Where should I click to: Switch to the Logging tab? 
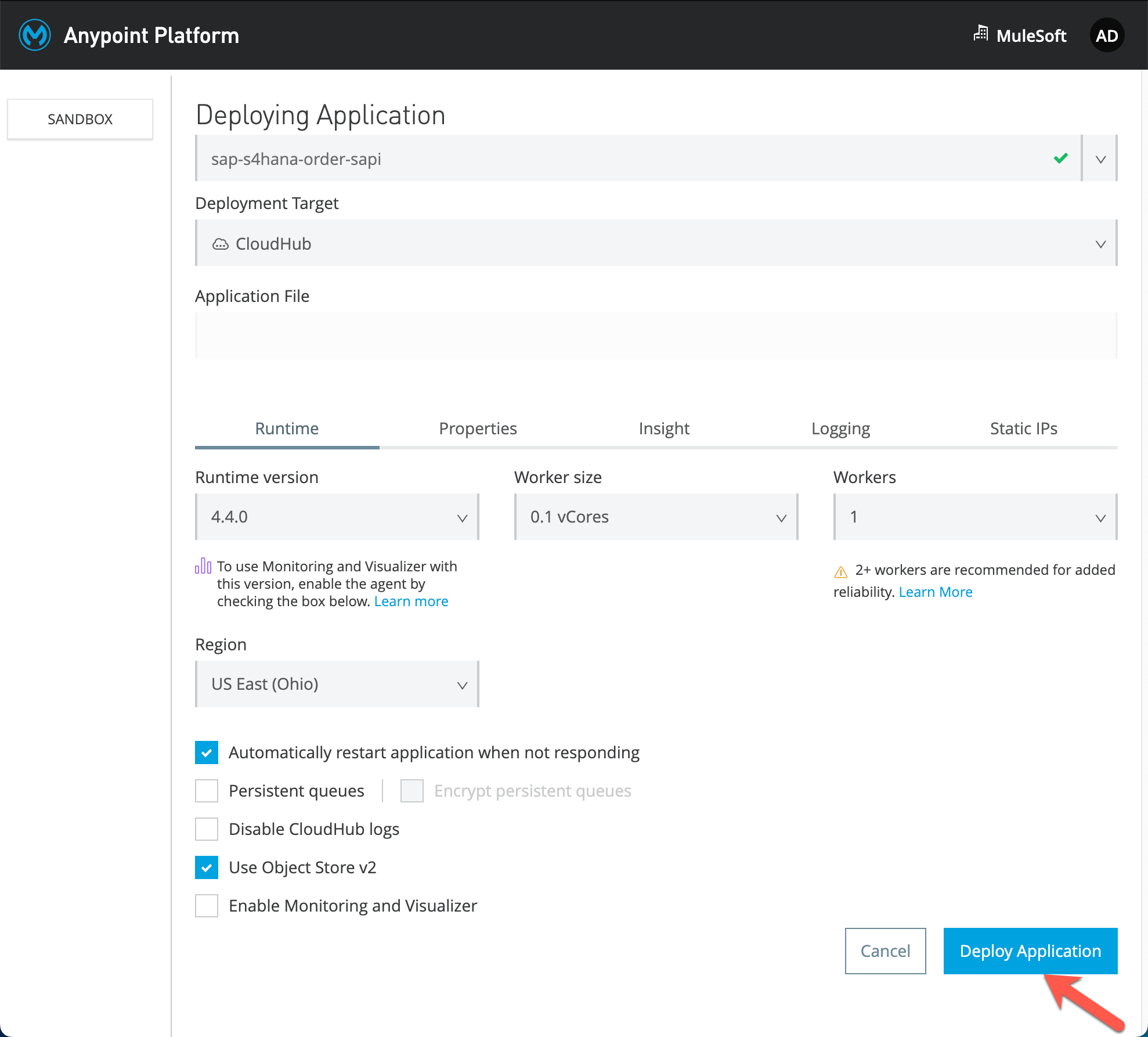tap(840, 429)
